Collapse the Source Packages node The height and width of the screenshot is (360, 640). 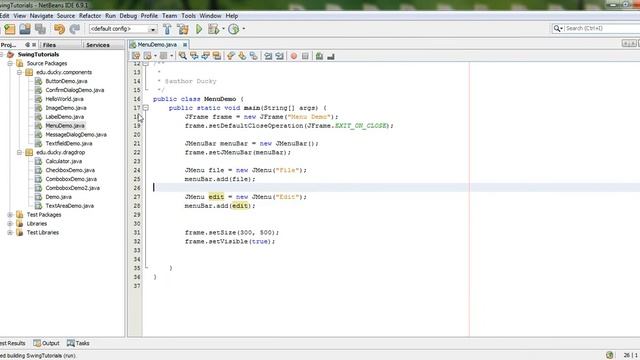(x=10, y=63)
